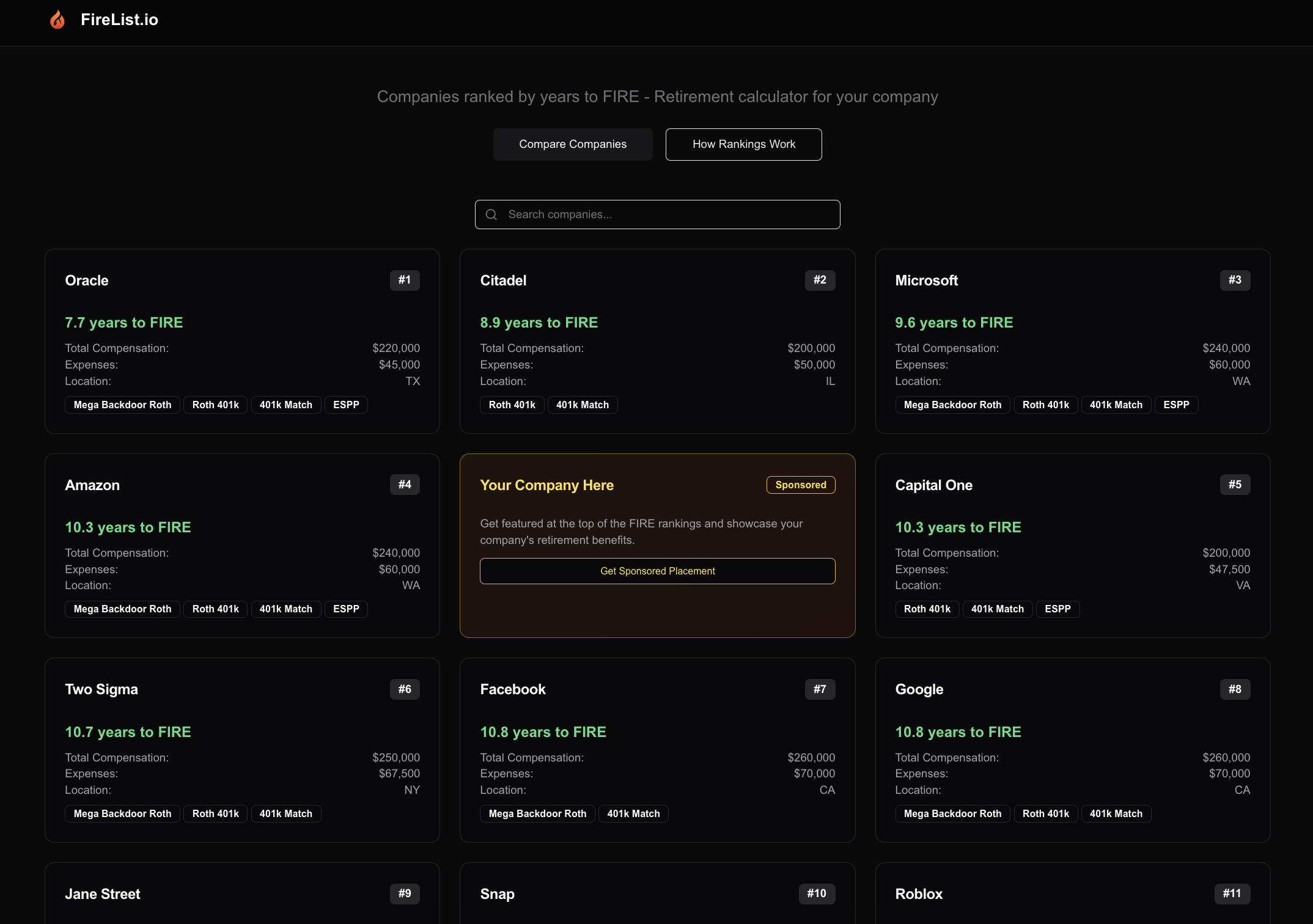The image size is (1313, 924).
Task: Open the Roblox company card title
Action: [919, 894]
